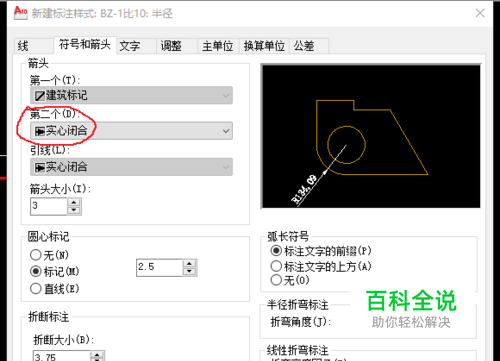Select 标记(M) center mark option
500x361 pixels.
pos(54,271)
